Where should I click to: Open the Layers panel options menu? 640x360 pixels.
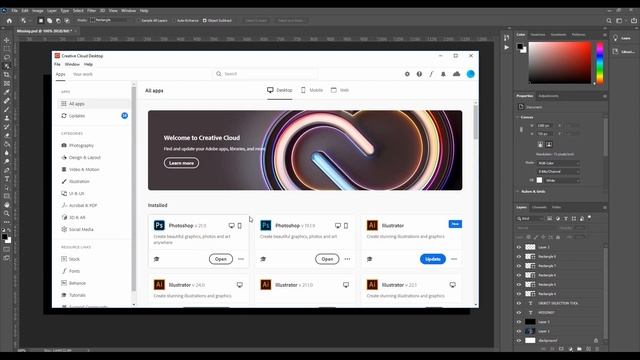[604, 207]
